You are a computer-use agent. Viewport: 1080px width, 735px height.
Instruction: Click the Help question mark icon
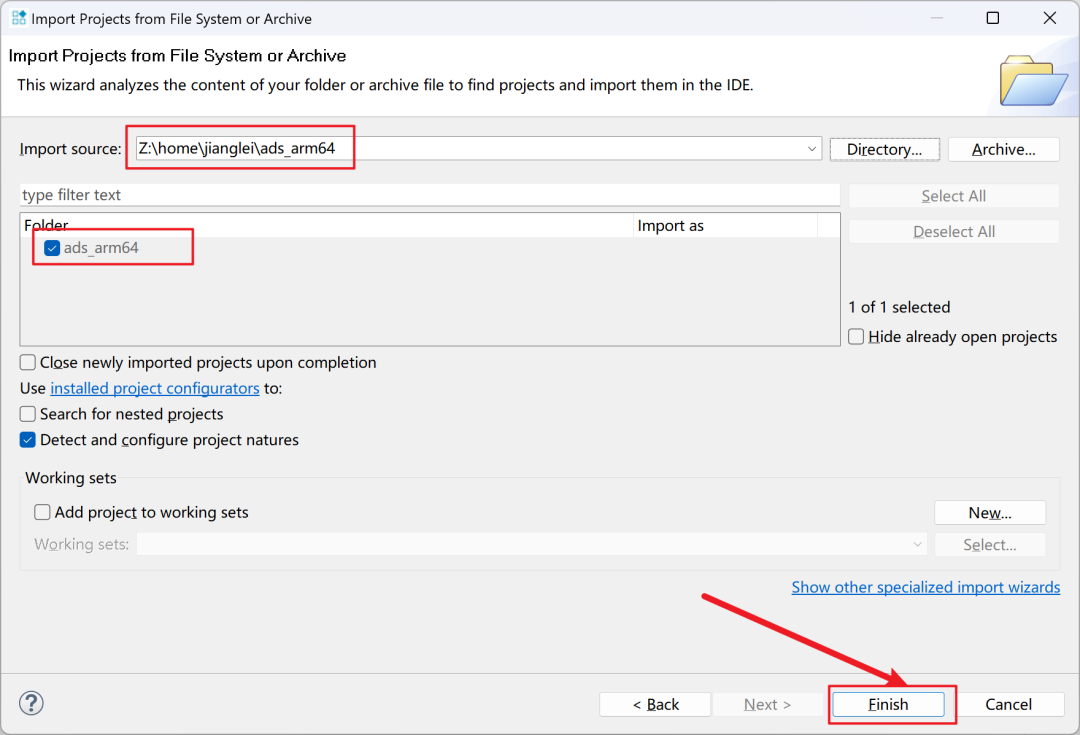coord(31,703)
